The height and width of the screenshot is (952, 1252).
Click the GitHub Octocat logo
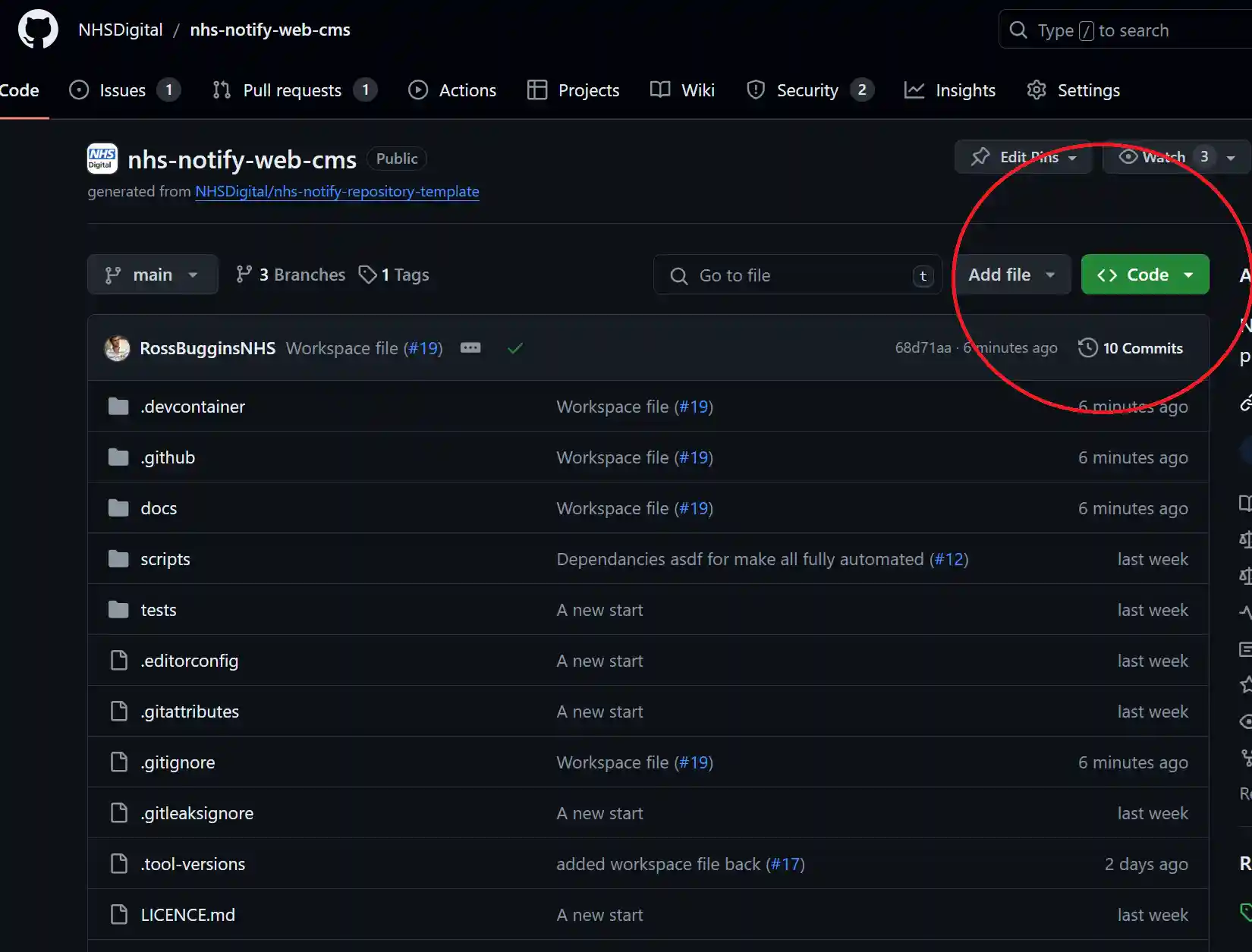[x=38, y=30]
